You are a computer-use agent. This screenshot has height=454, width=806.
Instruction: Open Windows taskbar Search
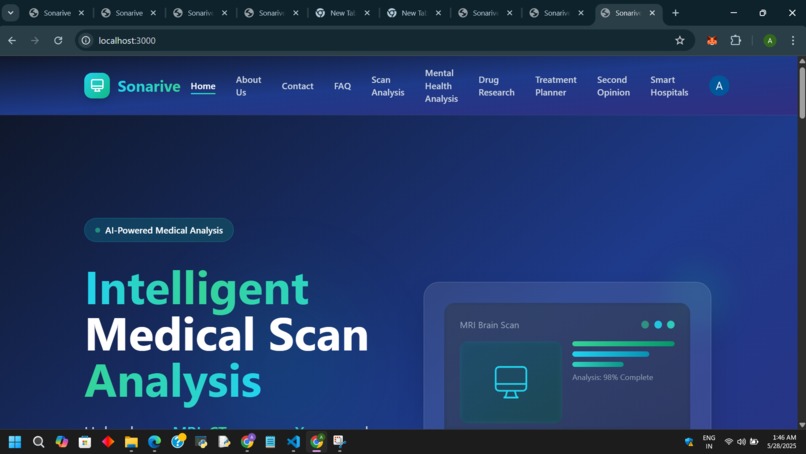pyautogui.click(x=39, y=442)
